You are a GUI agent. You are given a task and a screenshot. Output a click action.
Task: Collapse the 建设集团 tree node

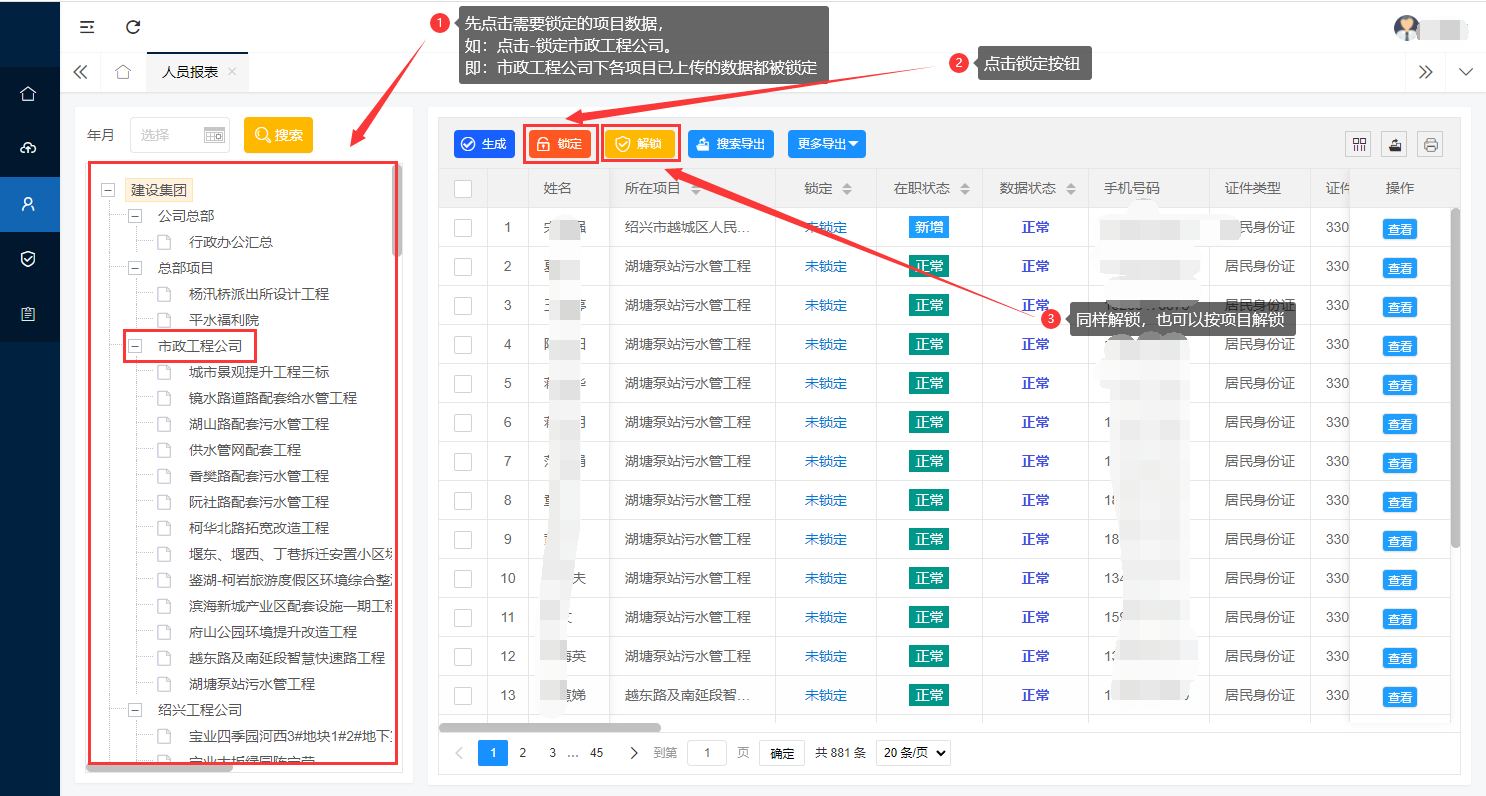(x=108, y=190)
